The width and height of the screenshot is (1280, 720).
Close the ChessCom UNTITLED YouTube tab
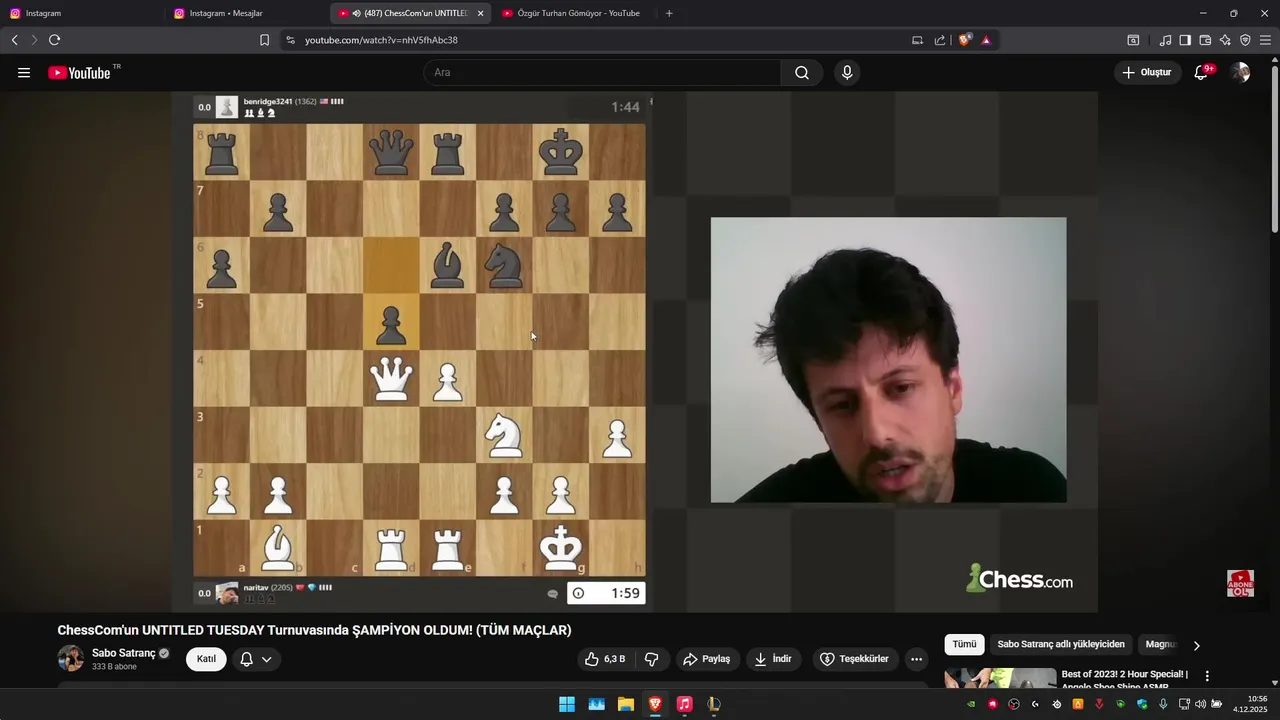pos(481,13)
